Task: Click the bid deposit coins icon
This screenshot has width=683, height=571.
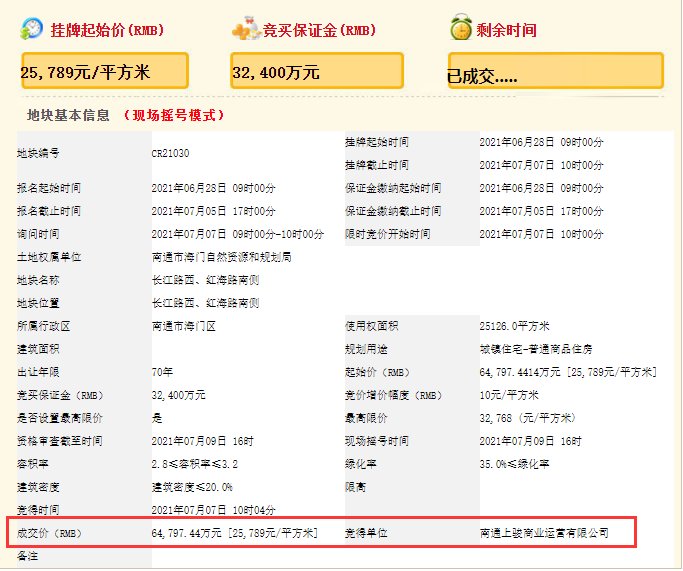Action: coord(246,29)
